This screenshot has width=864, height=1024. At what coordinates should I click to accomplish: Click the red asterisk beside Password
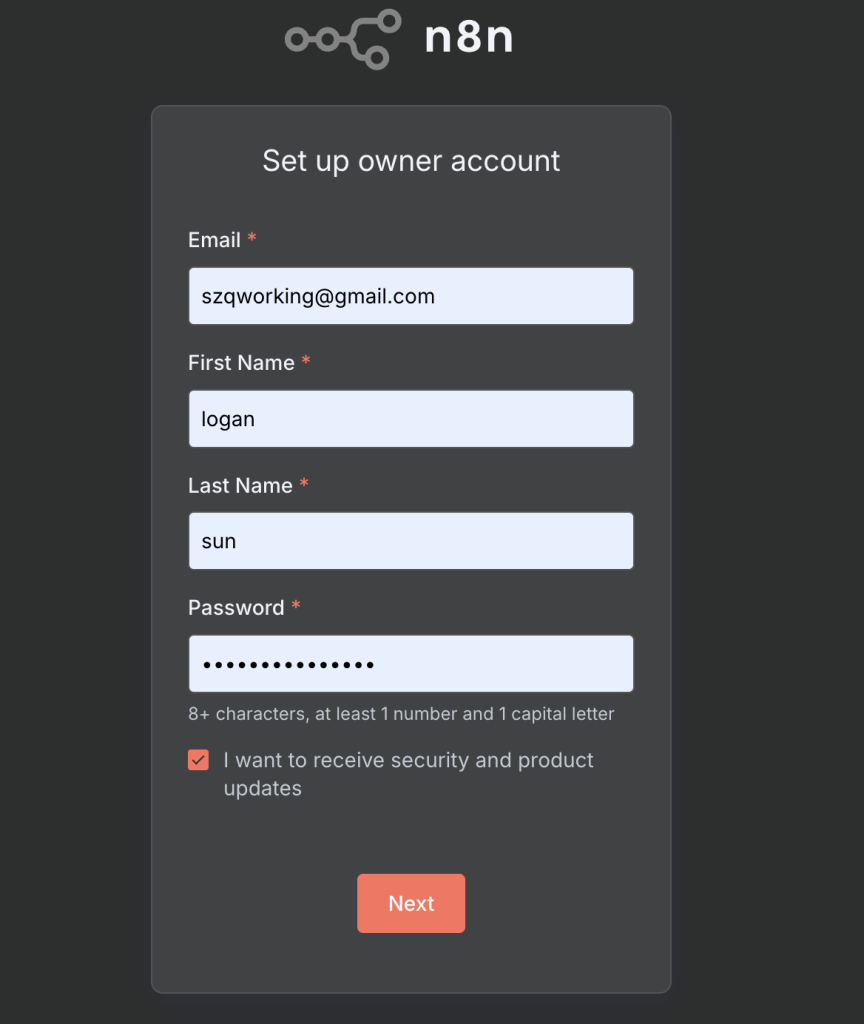[296, 607]
